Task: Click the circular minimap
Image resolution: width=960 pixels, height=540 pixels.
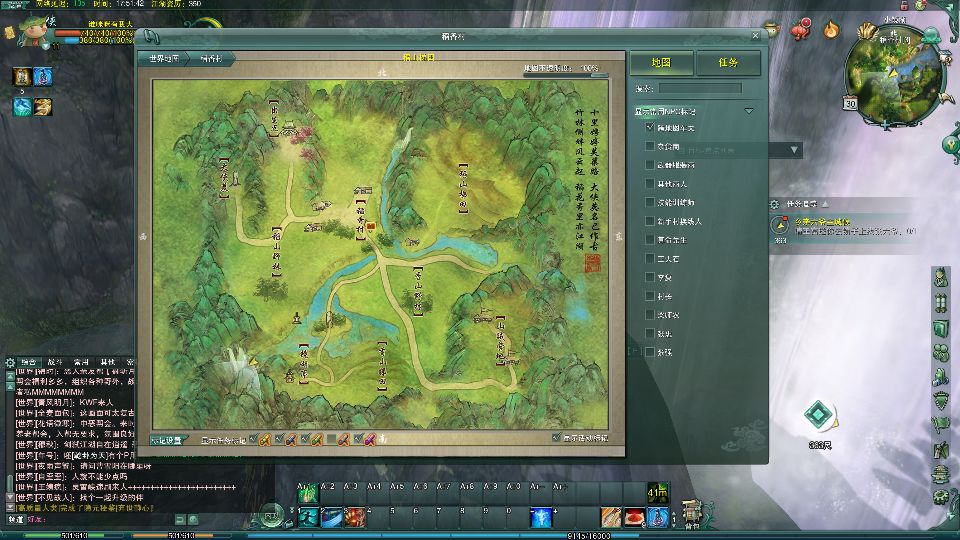Action: click(x=893, y=75)
